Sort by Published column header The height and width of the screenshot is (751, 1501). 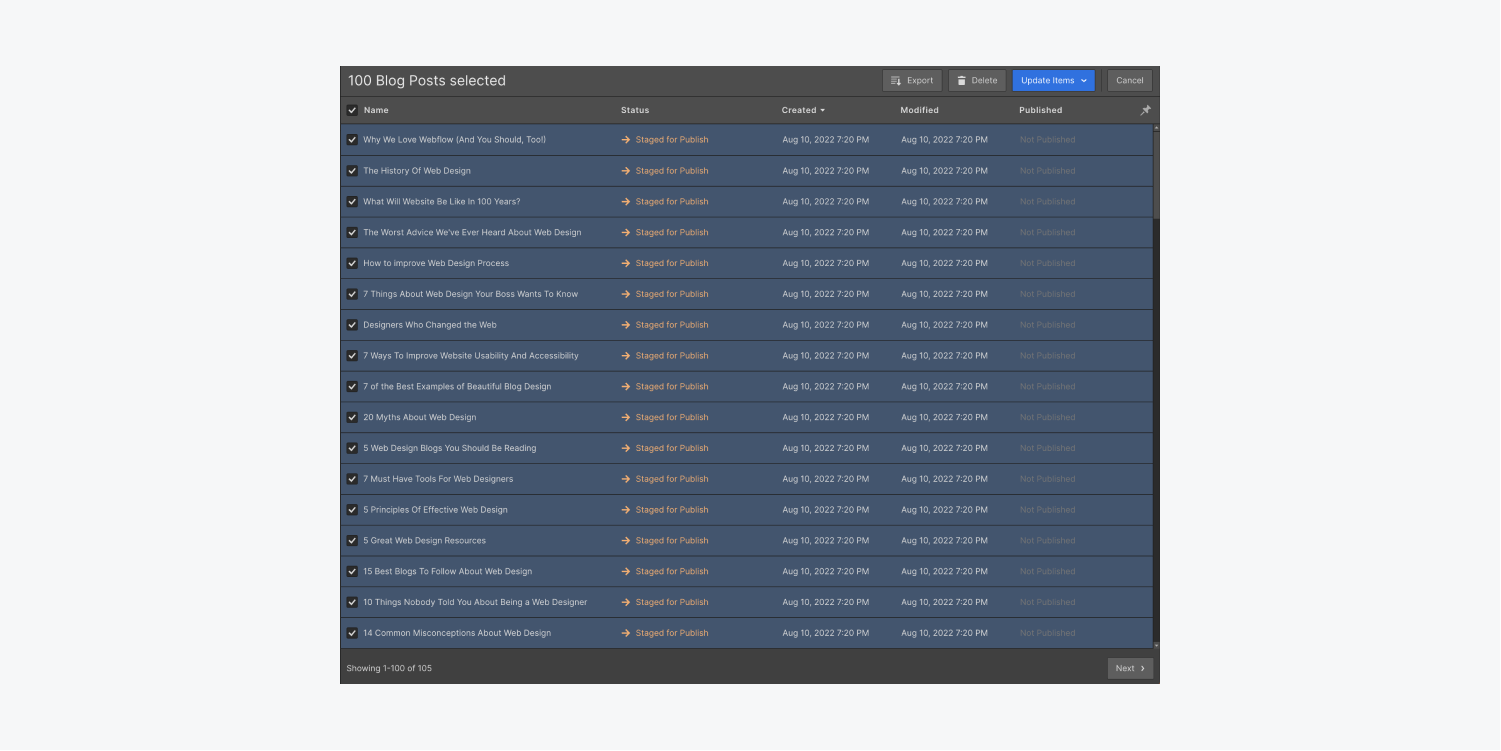point(1040,110)
